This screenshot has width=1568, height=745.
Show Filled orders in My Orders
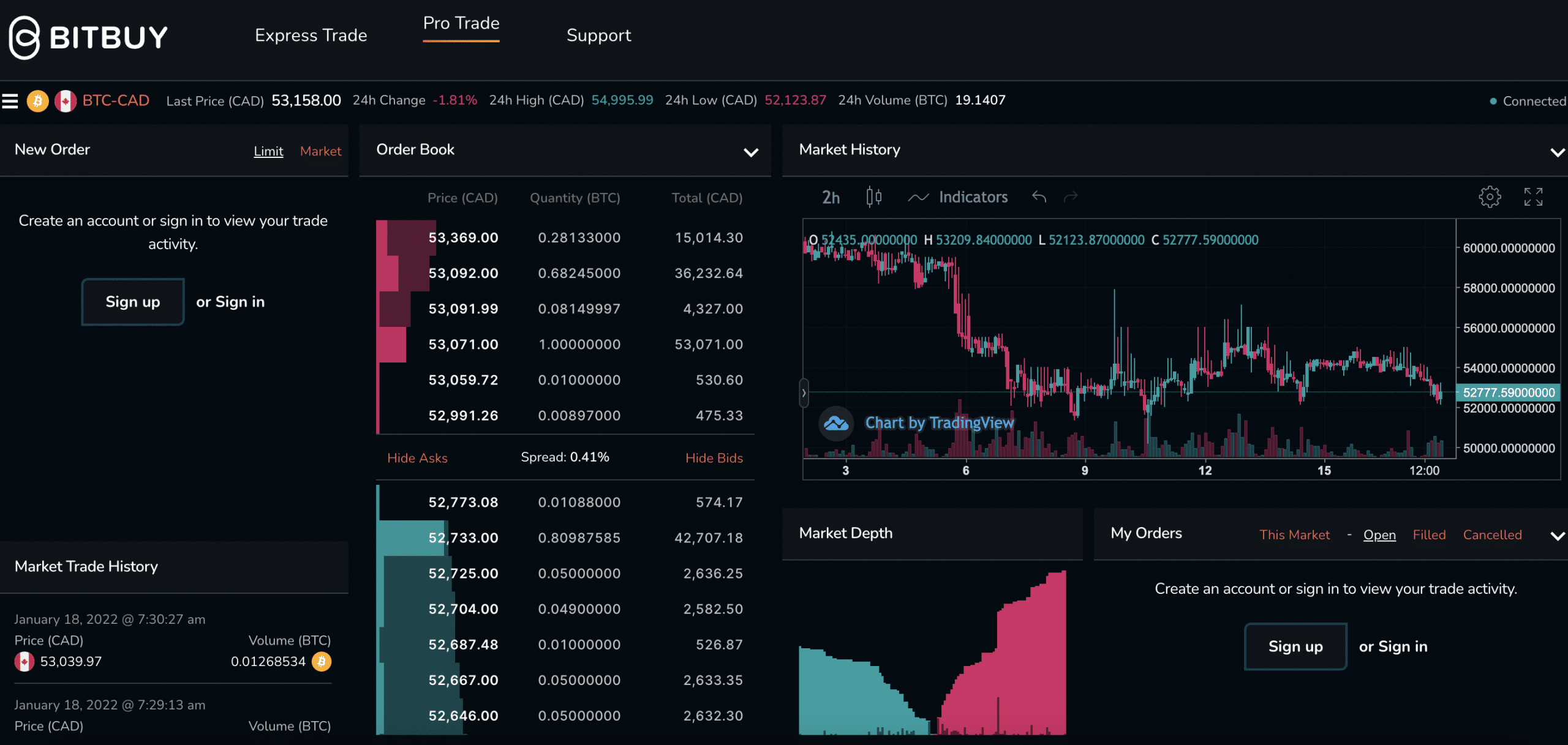(x=1429, y=535)
